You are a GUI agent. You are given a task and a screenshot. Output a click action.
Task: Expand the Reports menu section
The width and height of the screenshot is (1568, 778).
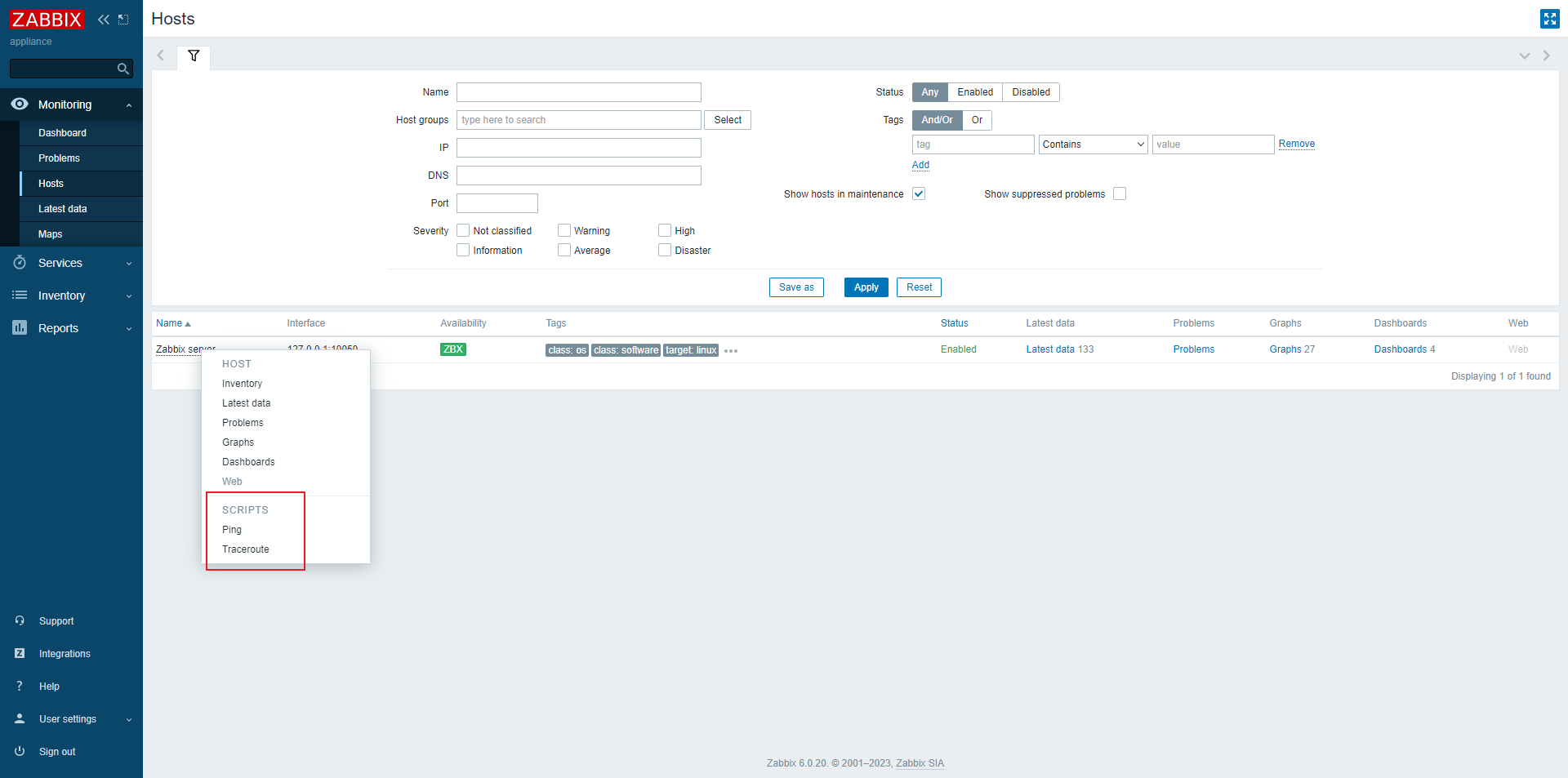tap(129, 329)
